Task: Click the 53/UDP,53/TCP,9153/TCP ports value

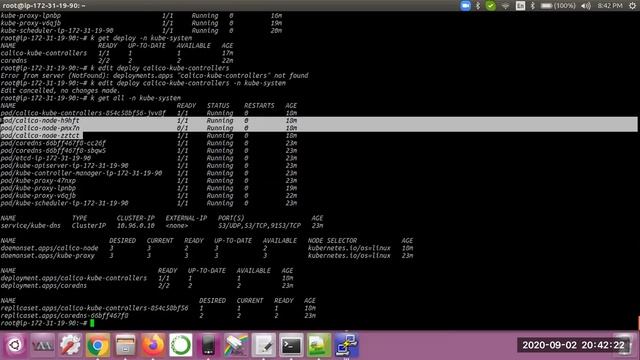Action: click(x=259, y=226)
